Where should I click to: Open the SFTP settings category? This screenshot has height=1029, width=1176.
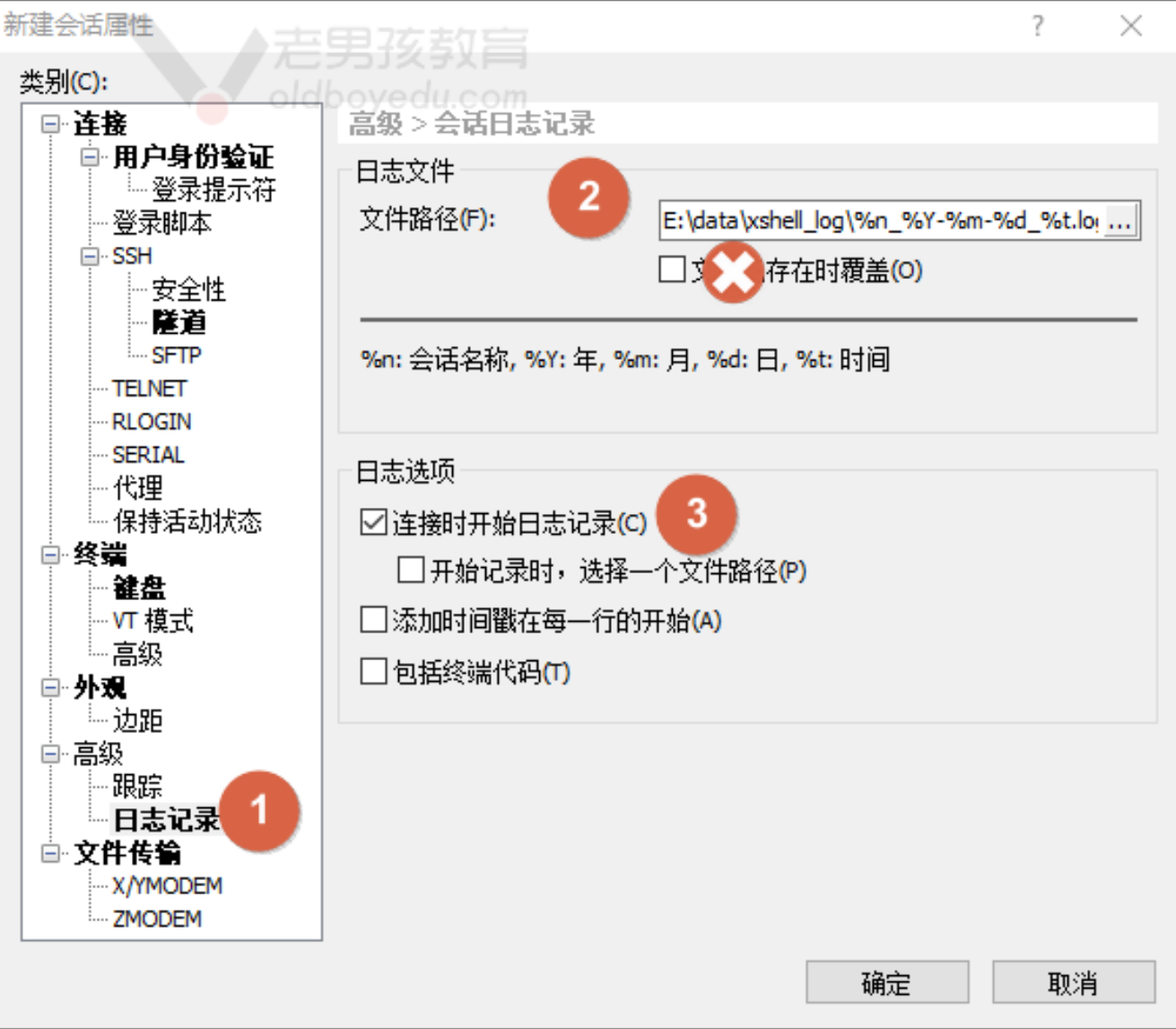pos(176,355)
